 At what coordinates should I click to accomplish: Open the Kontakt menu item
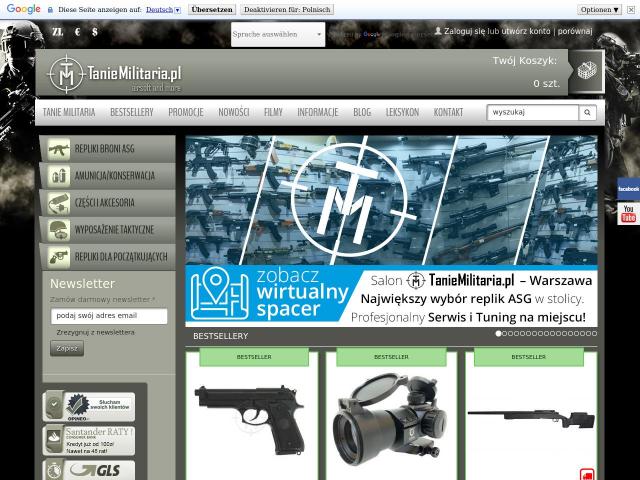point(448,112)
